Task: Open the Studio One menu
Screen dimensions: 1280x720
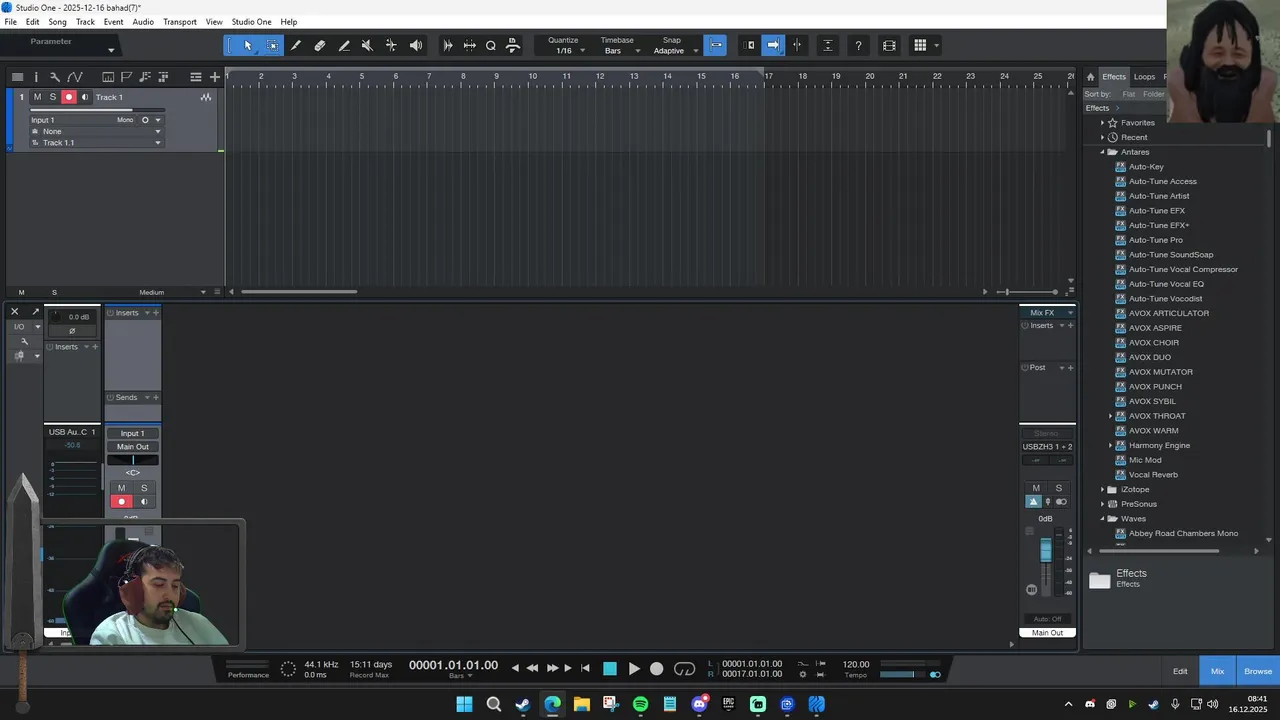Action: [251, 22]
